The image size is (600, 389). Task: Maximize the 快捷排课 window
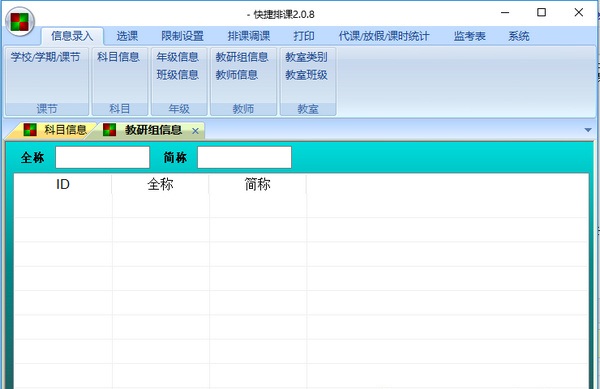tap(541, 13)
